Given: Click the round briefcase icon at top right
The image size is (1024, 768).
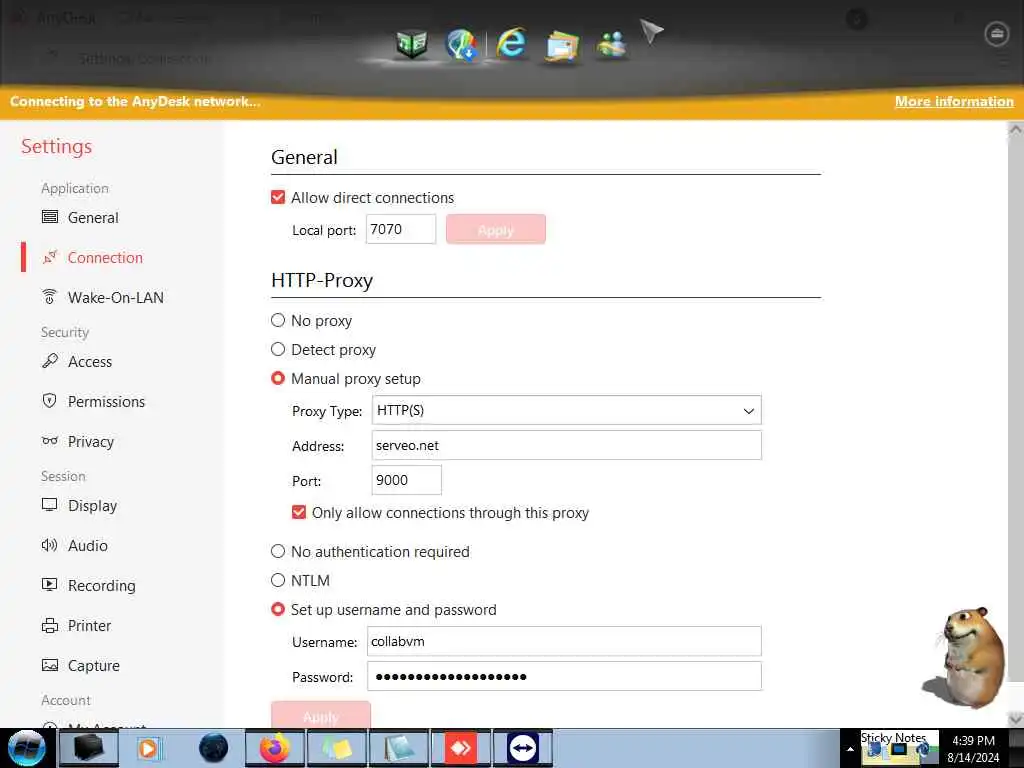Looking at the screenshot, I should pos(997,34).
